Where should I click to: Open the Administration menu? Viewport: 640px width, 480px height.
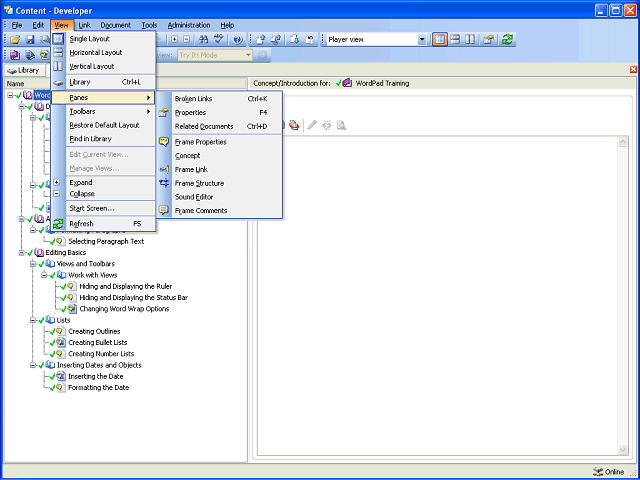(x=189, y=25)
